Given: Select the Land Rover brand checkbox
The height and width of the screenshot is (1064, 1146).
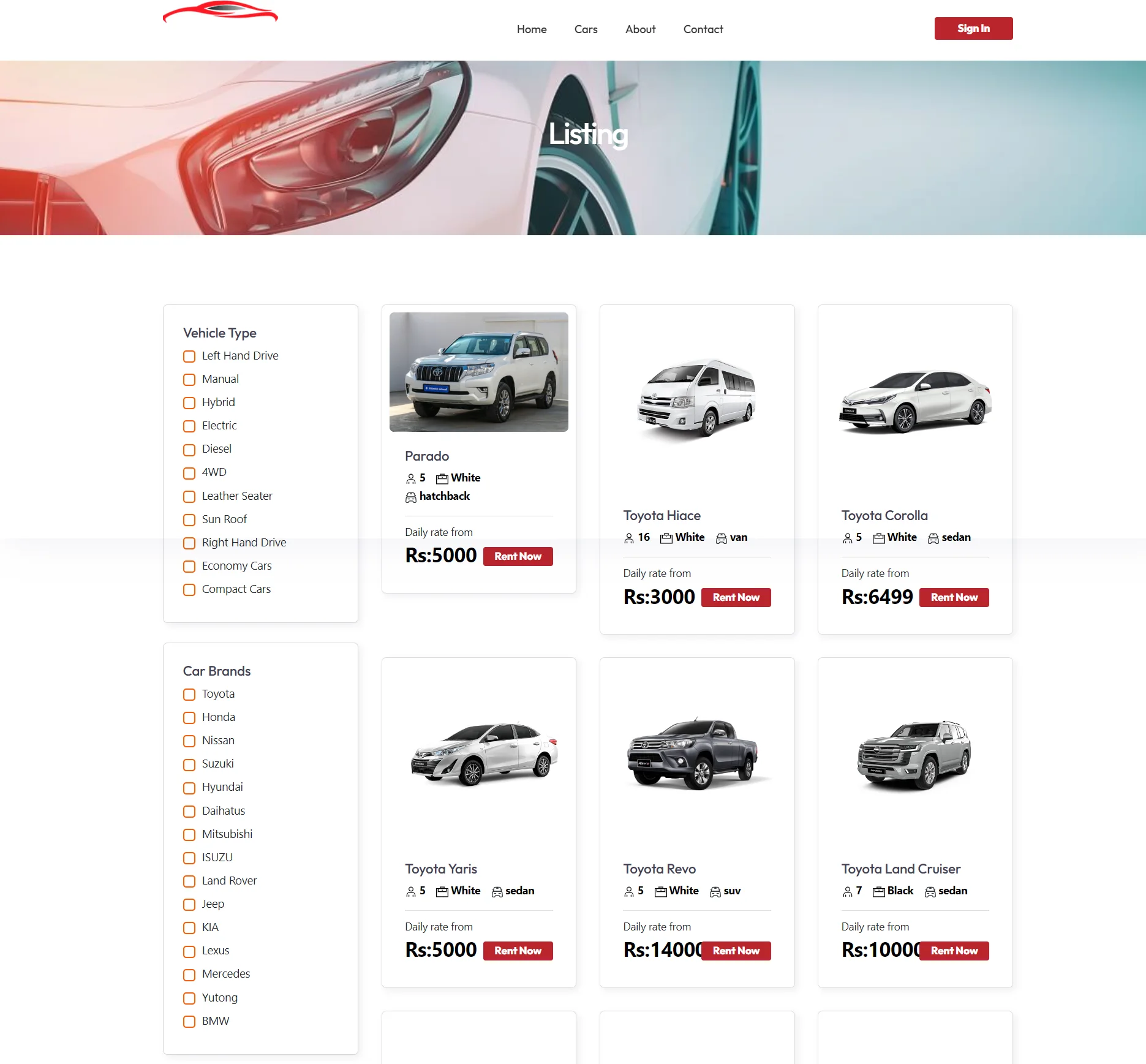Looking at the screenshot, I should click(x=189, y=881).
